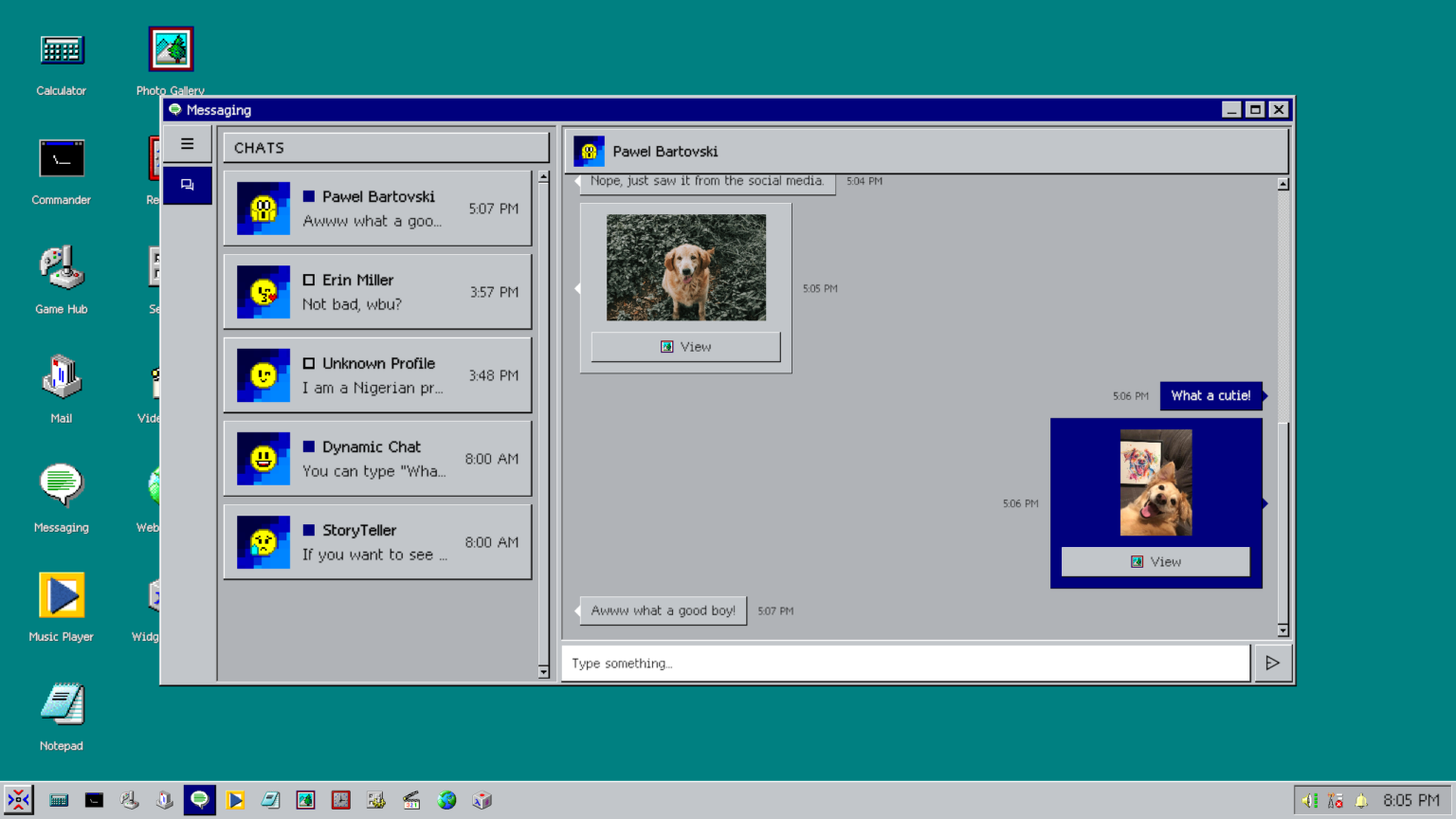Click the volume speaker in system tray

click(1309, 799)
